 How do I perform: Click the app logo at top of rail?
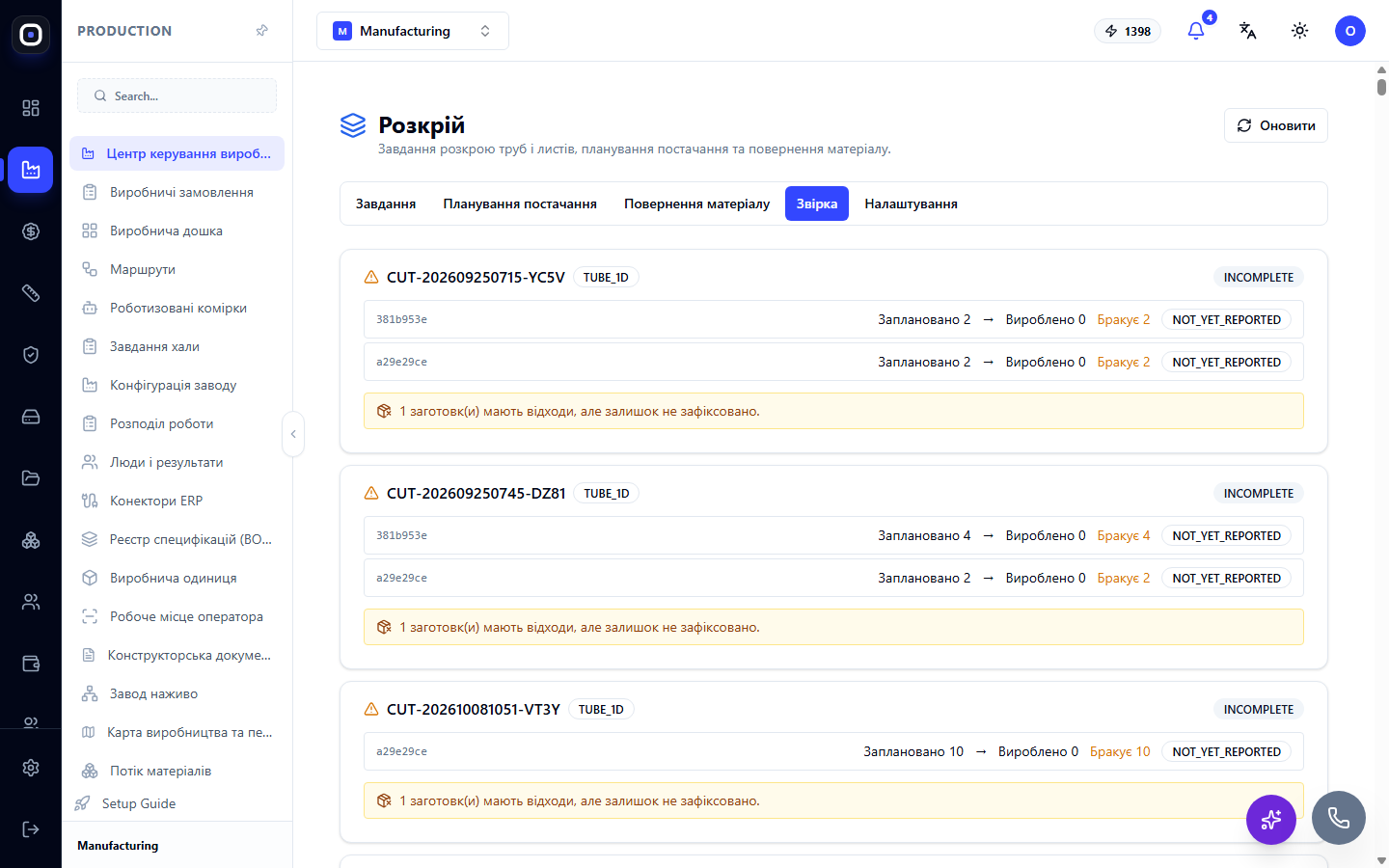point(31,35)
